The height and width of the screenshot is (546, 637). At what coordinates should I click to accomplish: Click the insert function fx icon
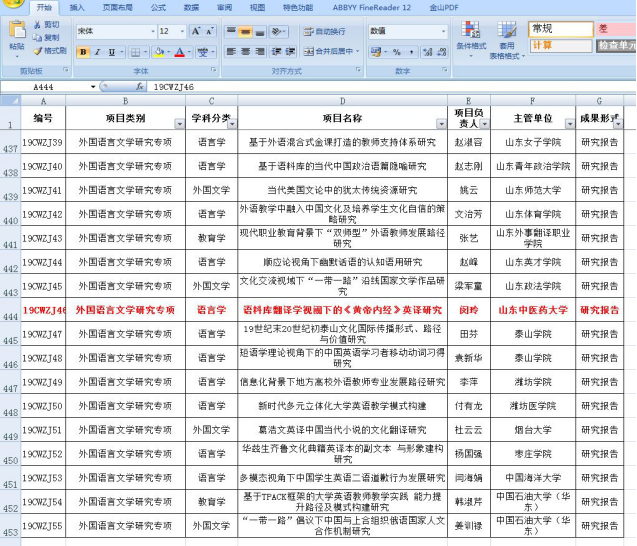[141, 88]
